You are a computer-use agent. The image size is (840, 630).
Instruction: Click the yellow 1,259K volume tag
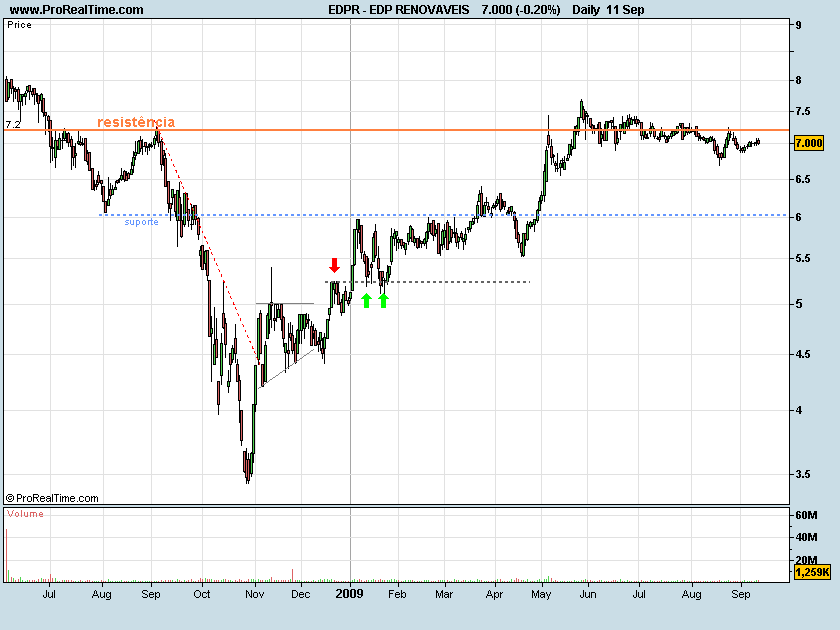click(812, 572)
